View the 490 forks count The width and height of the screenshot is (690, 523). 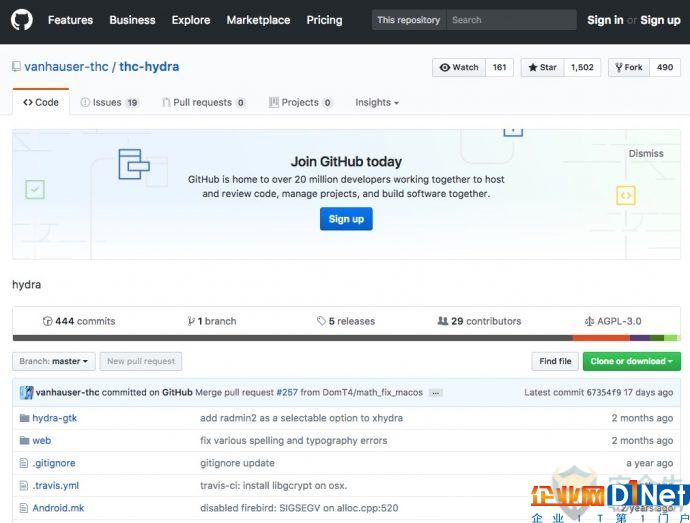point(665,67)
